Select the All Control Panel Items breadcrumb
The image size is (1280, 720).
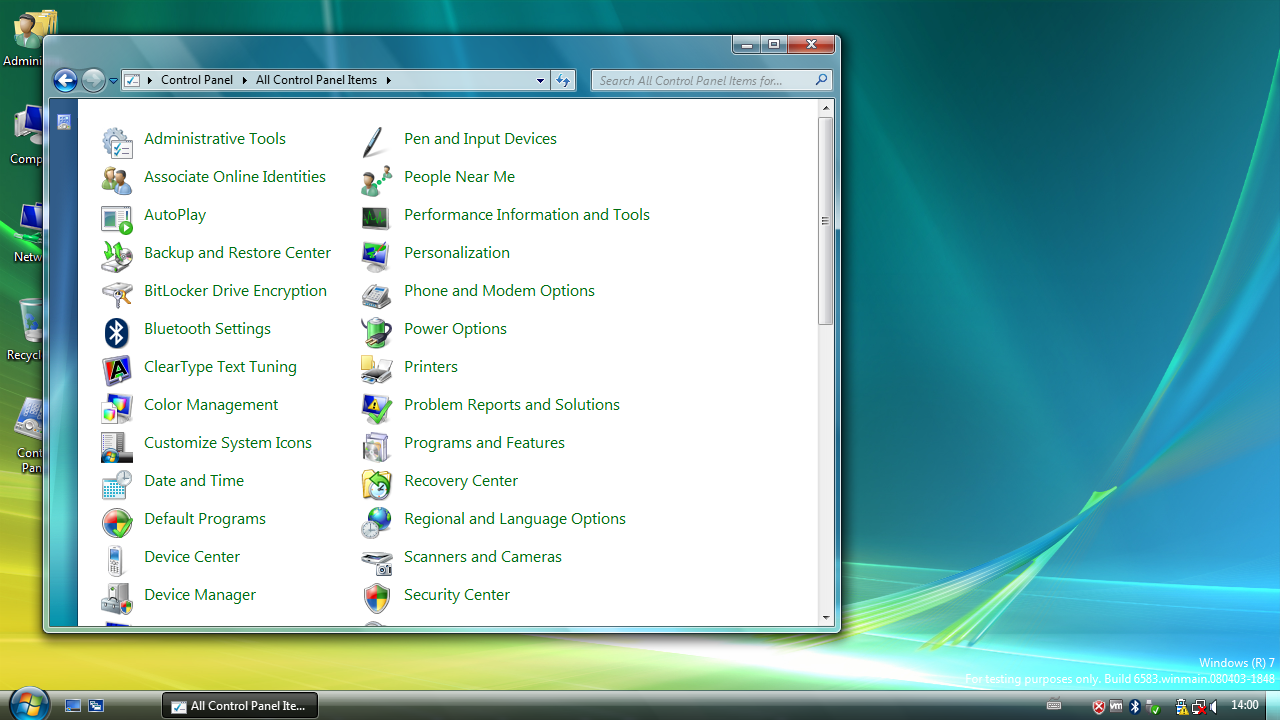(x=316, y=80)
